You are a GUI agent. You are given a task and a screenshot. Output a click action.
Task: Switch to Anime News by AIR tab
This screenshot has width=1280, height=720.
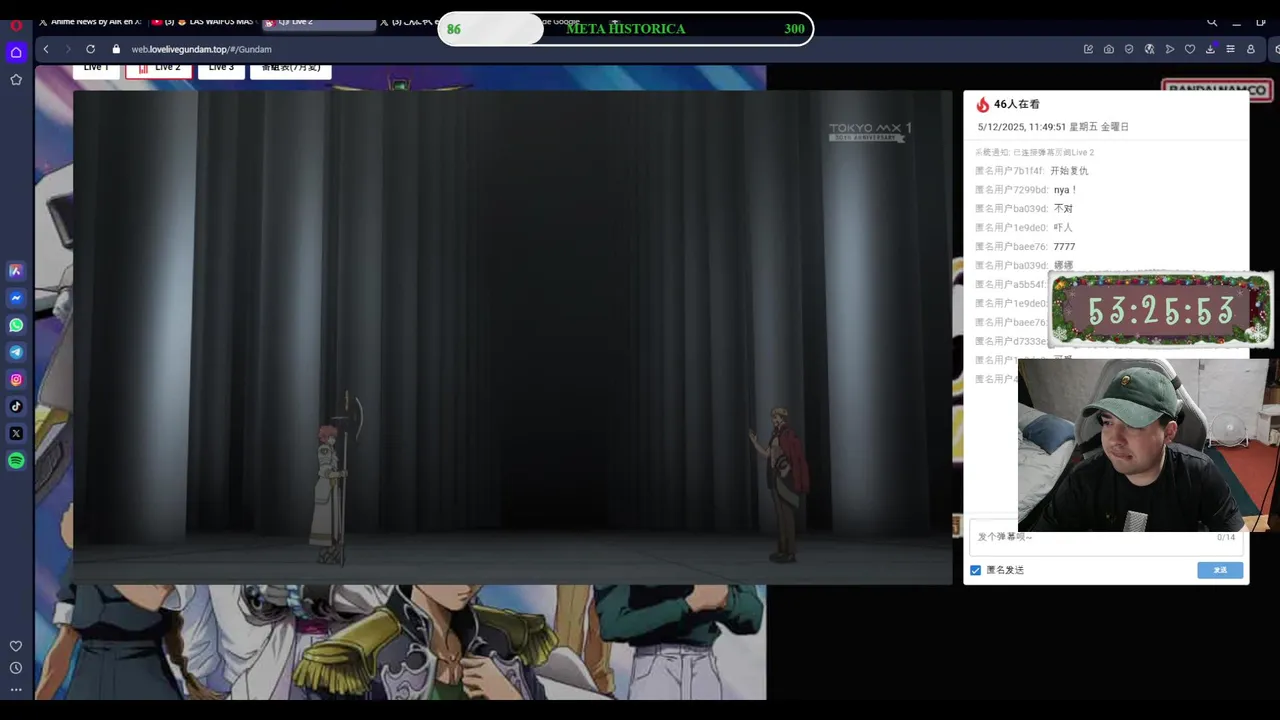click(90, 22)
